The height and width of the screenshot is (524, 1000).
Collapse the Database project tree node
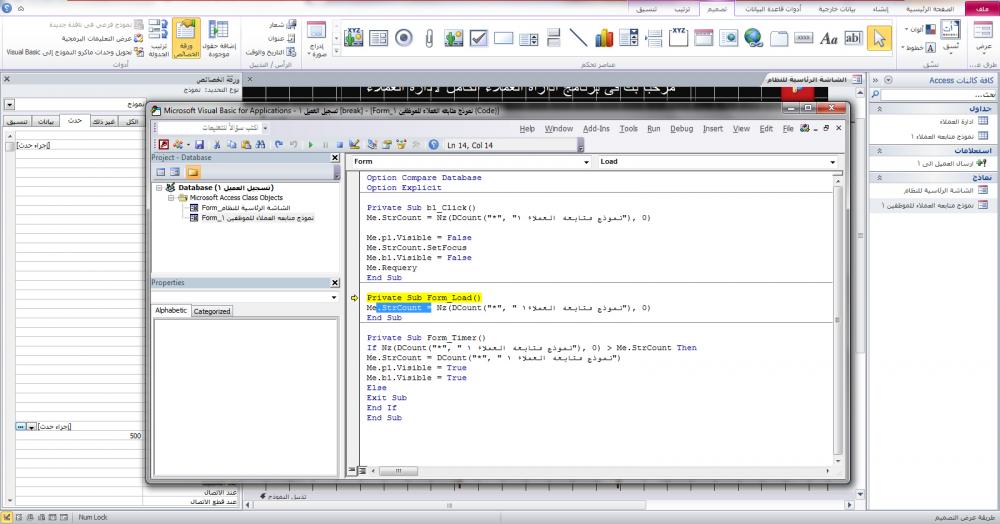click(159, 188)
